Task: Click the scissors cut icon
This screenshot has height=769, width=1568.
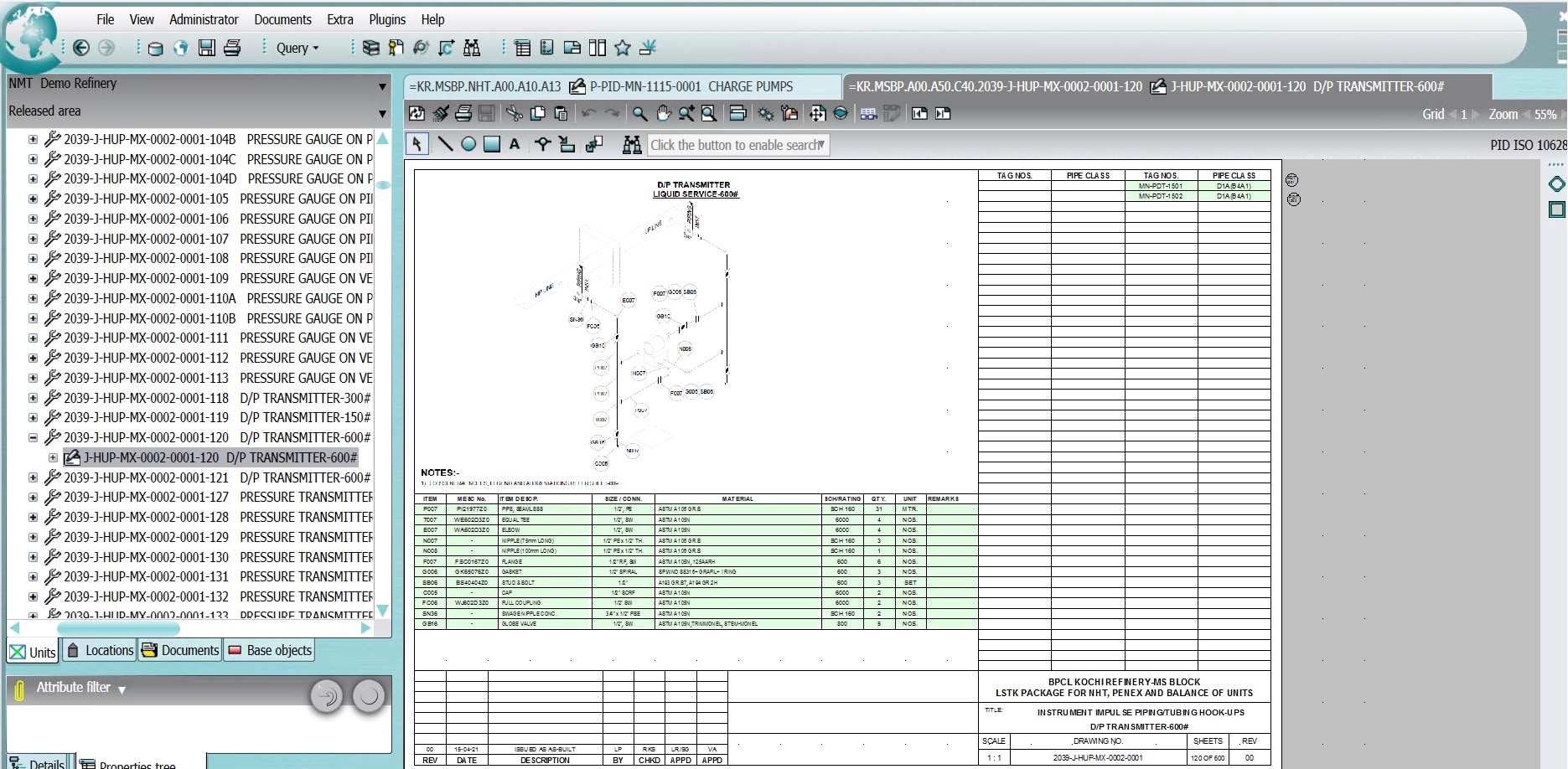Action: [x=515, y=114]
